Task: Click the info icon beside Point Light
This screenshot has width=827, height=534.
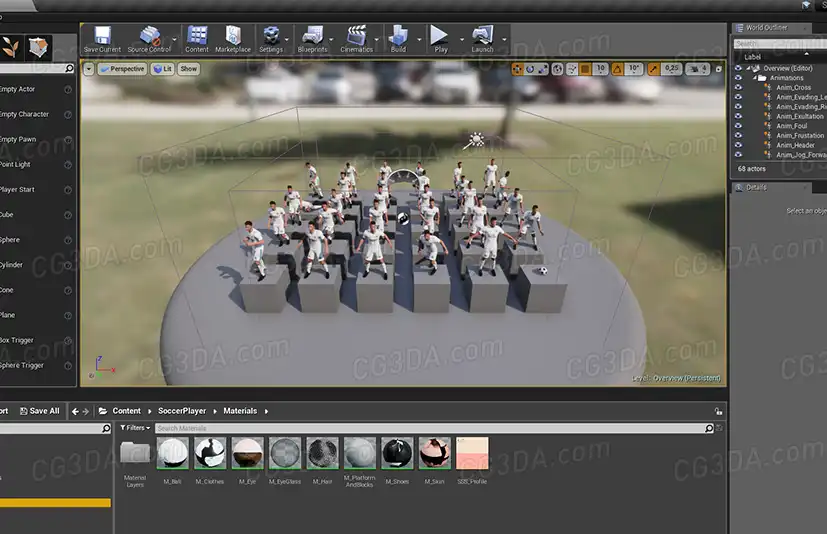Action: (x=68, y=165)
